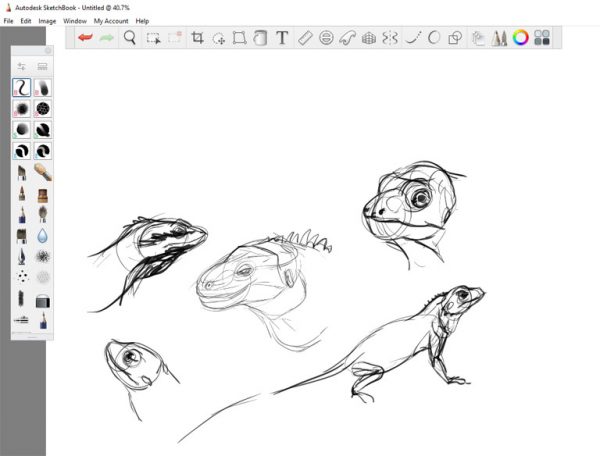Open the Color Wheel editor
Screen dimensions: 600x456
(520, 38)
